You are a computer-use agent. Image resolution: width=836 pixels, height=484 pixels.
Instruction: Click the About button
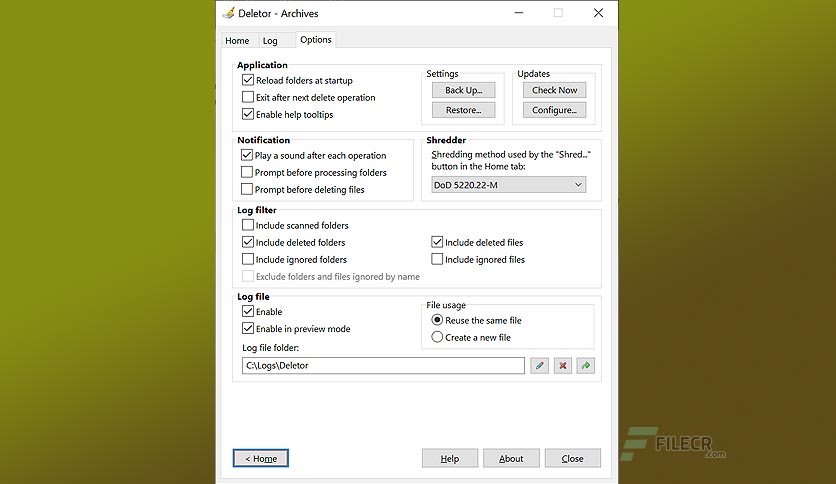point(511,458)
